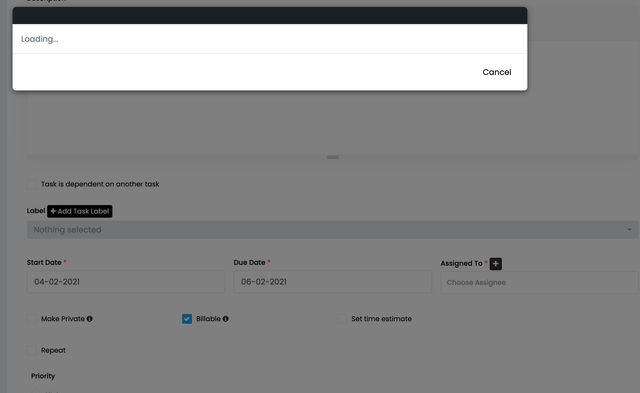Click the 'Loading...' text in the dialog
The height and width of the screenshot is (393, 640).
click(40, 39)
